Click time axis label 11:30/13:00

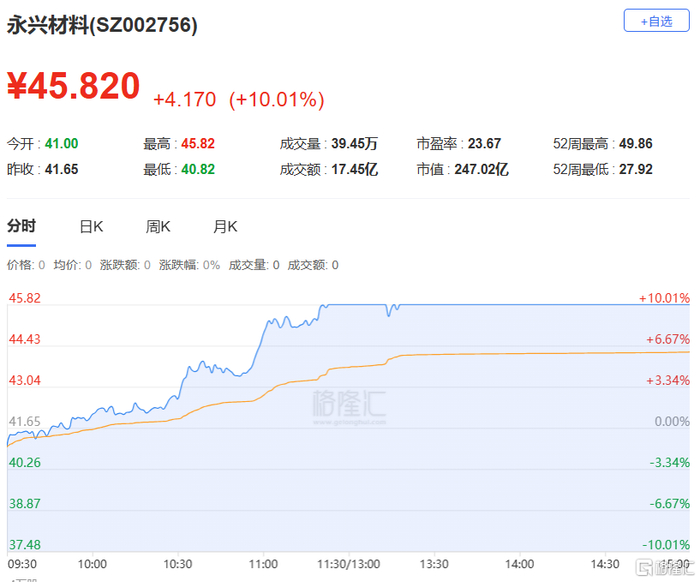pyautogui.click(x=349, y=564)
